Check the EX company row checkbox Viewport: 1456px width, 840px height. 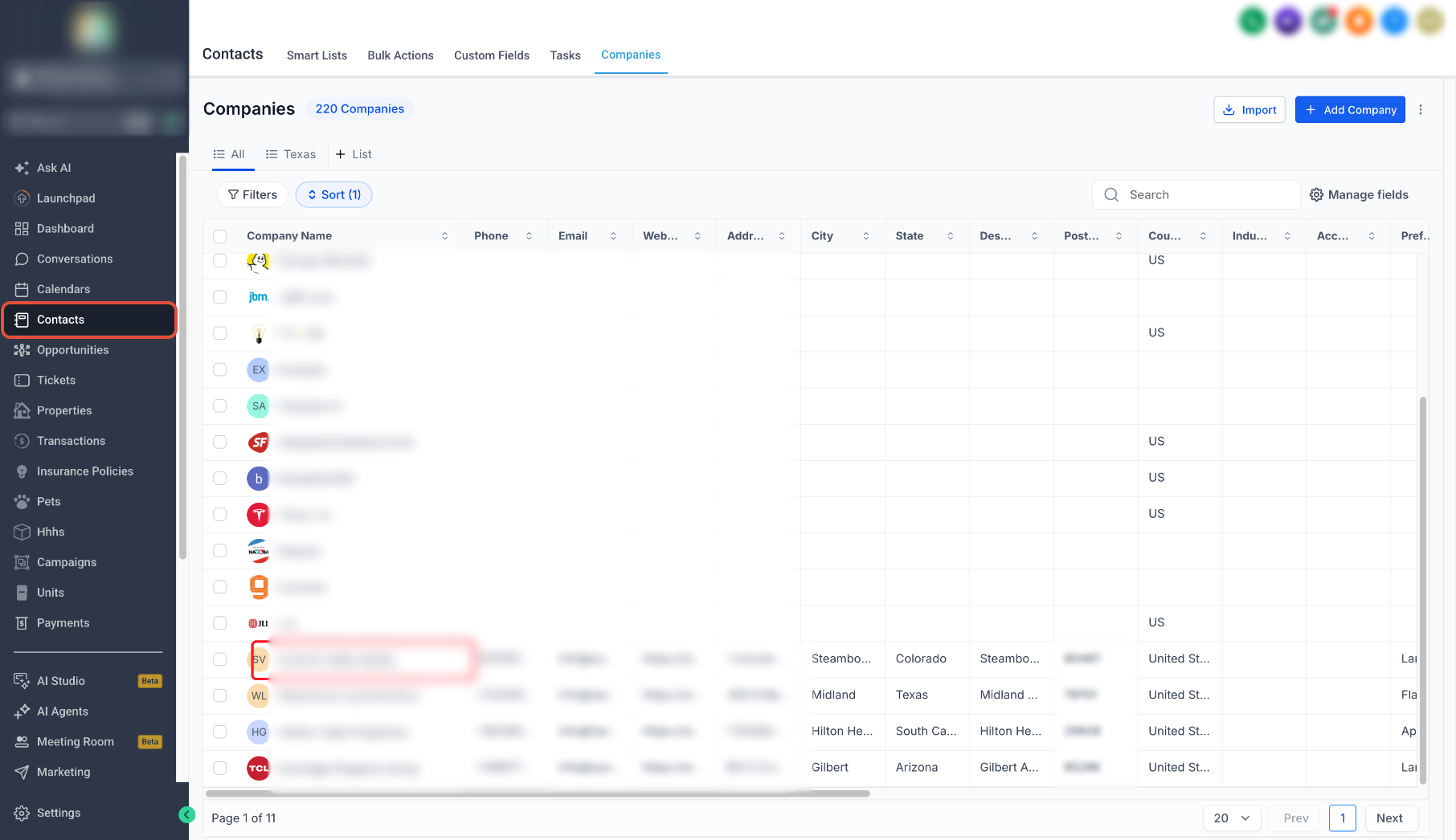tap(220, 369)
